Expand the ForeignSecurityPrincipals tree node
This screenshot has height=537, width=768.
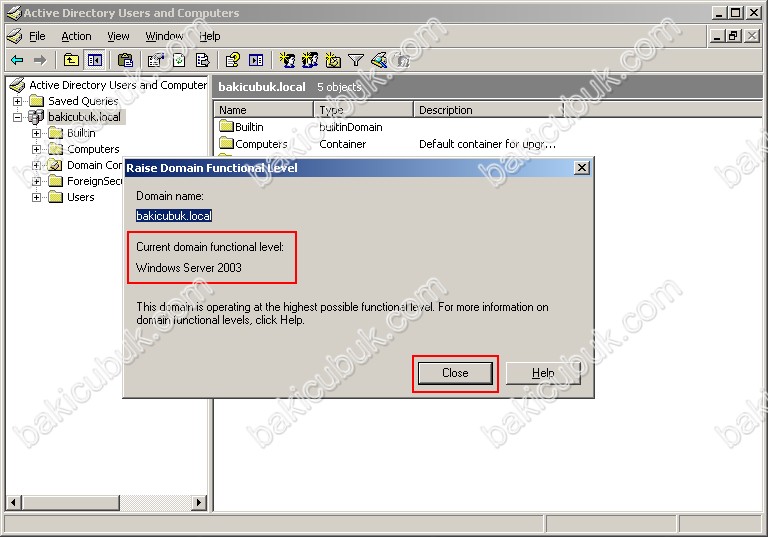tap(36, 181)
